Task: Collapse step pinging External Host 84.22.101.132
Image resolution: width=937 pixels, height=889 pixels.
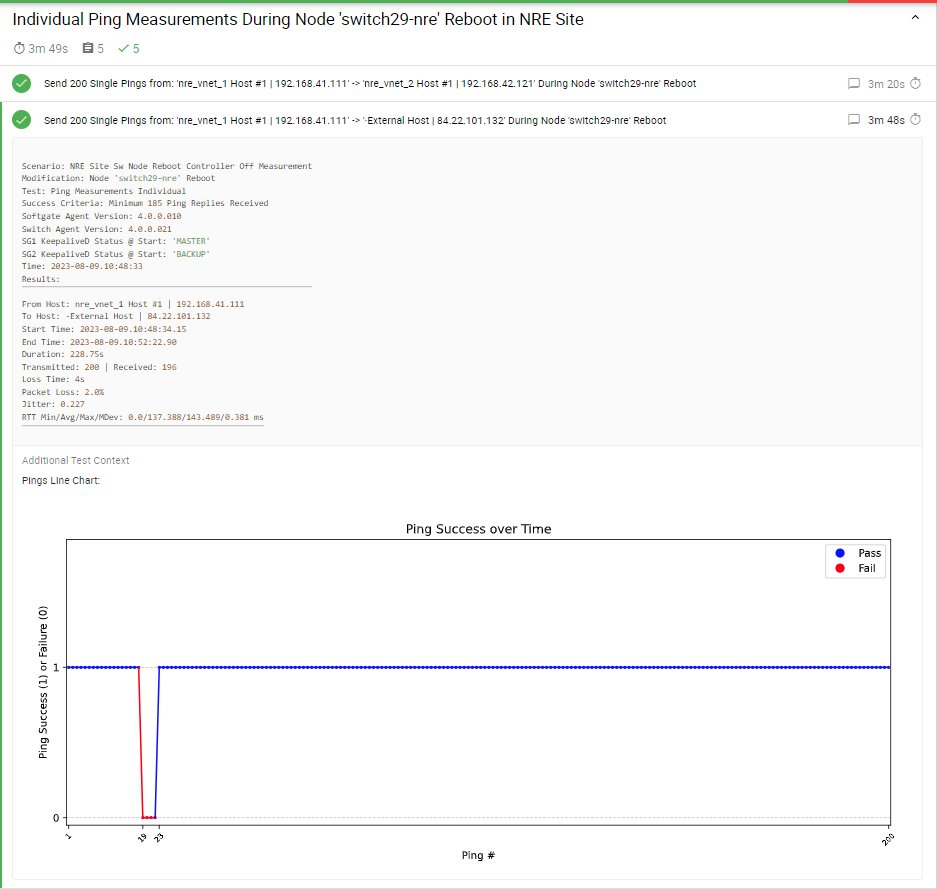Action: pyautogui.click(x=355, y=120)
